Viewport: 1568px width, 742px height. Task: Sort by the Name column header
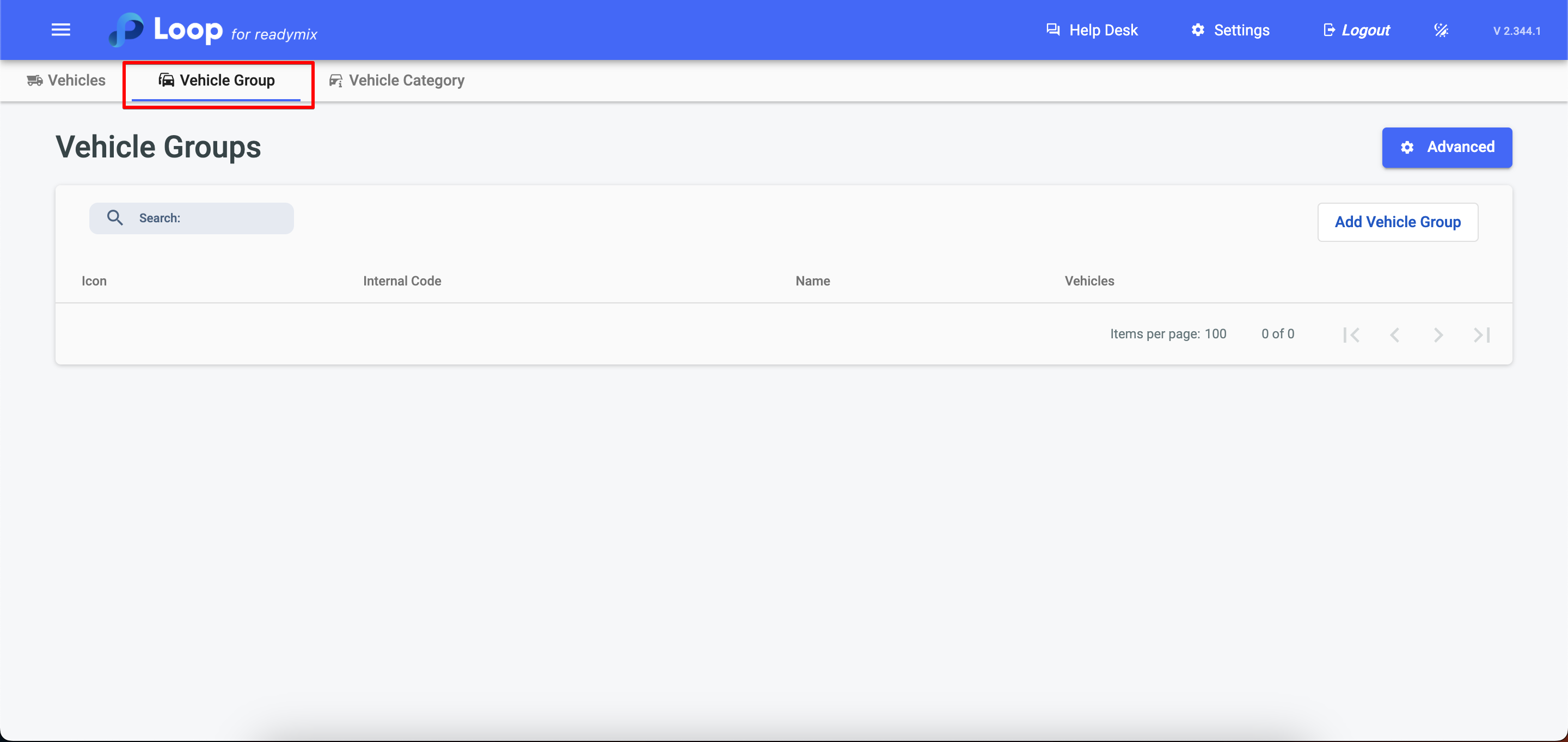pyautogui.click(x=812, y=281)
